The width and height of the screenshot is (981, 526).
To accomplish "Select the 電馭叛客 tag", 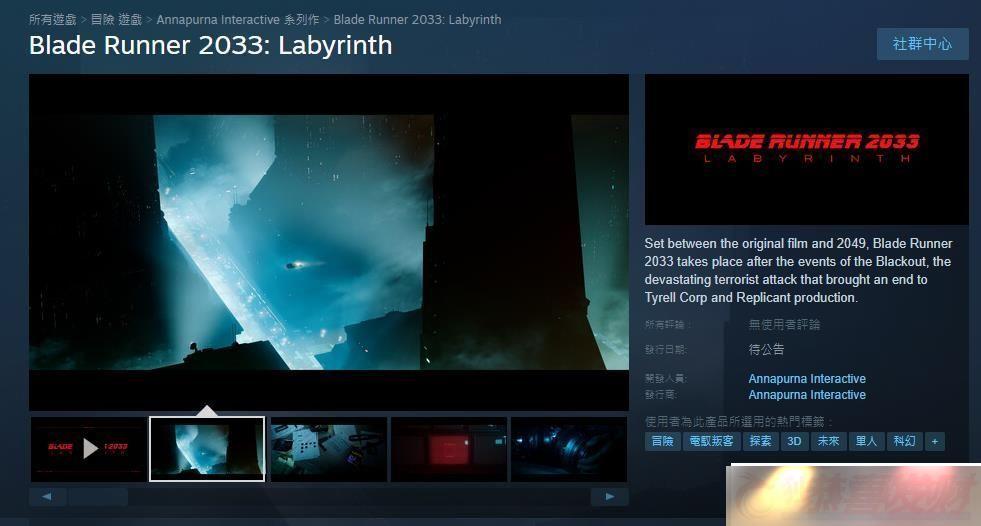I will pos(711,441).
